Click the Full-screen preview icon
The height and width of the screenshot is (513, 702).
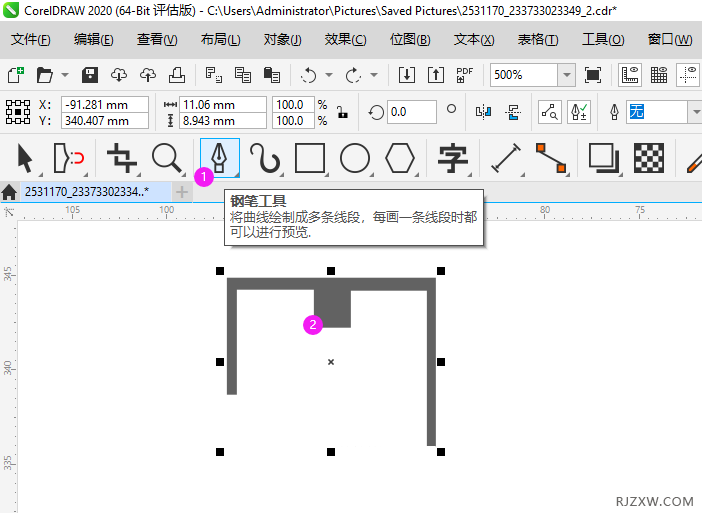coord(593,75)
